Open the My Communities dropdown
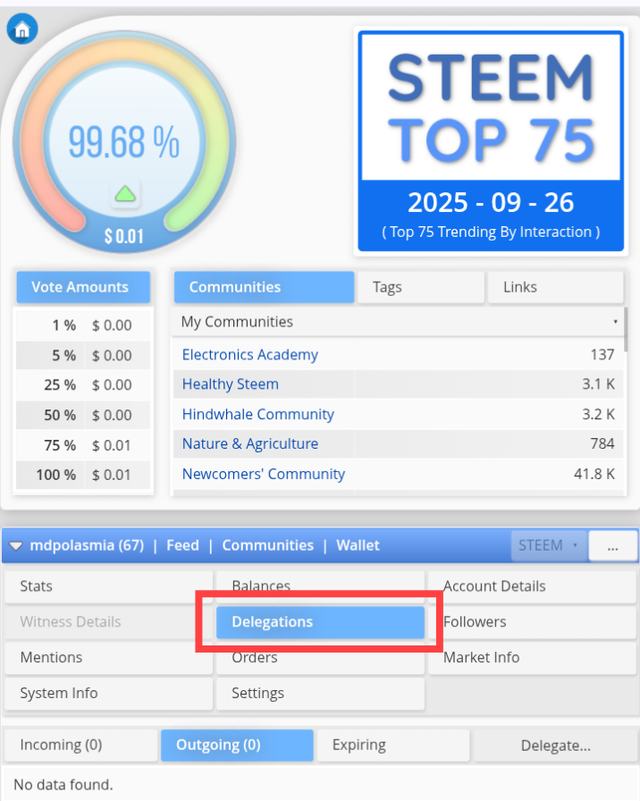Screen dimensions: 640x801 point(398,322)
